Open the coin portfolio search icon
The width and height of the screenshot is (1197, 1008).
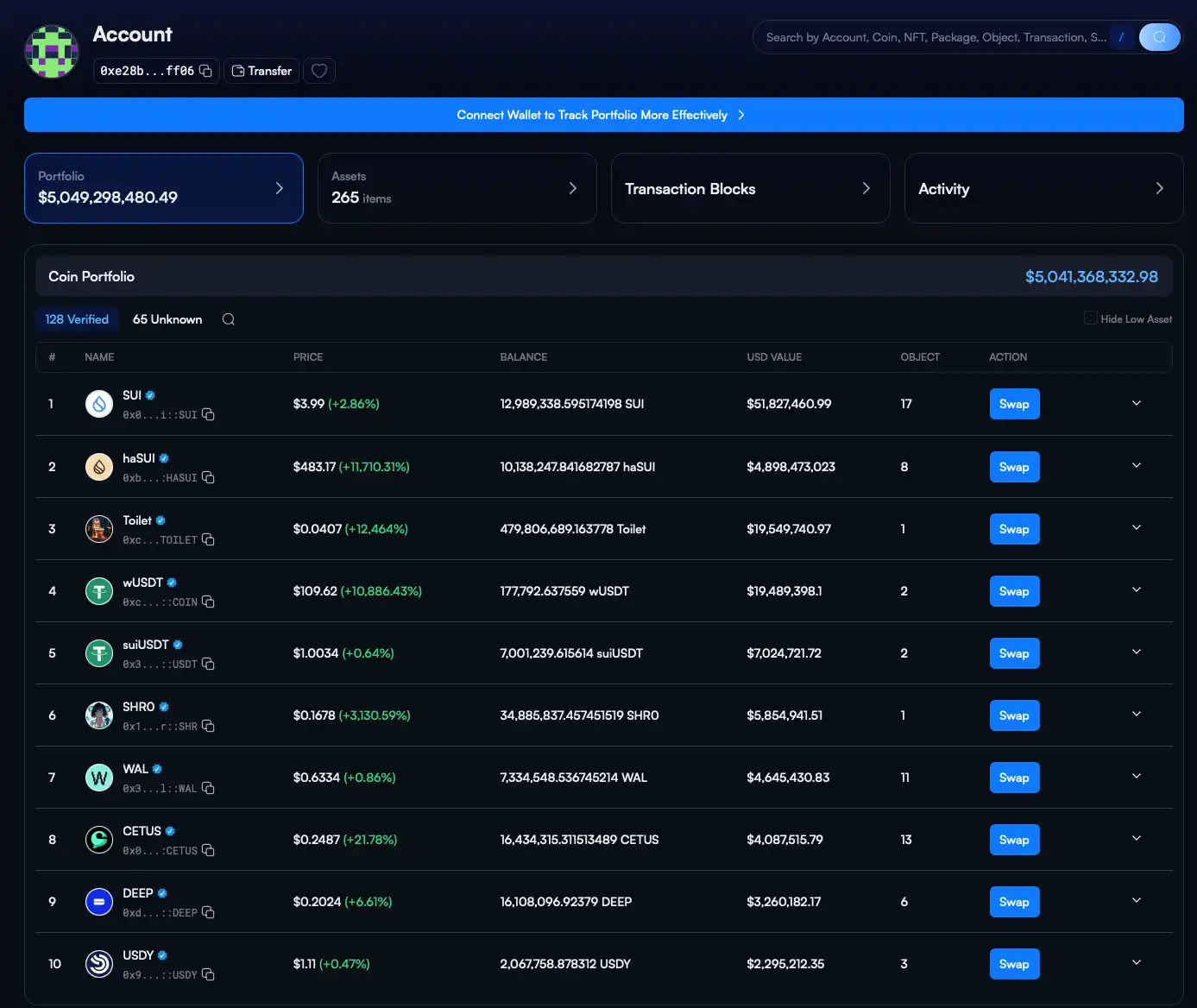[229, 319]
